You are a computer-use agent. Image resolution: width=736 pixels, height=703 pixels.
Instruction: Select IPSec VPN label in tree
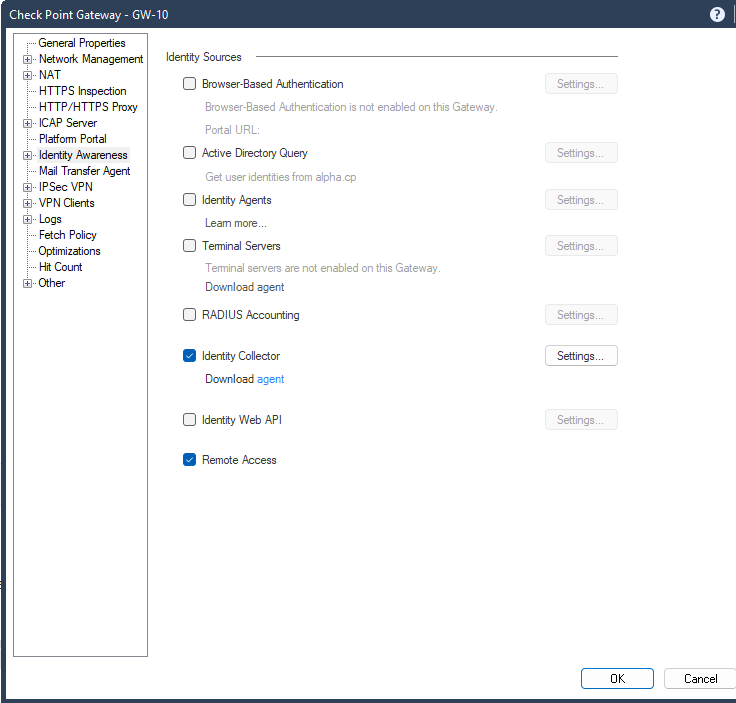coord(66,187)
